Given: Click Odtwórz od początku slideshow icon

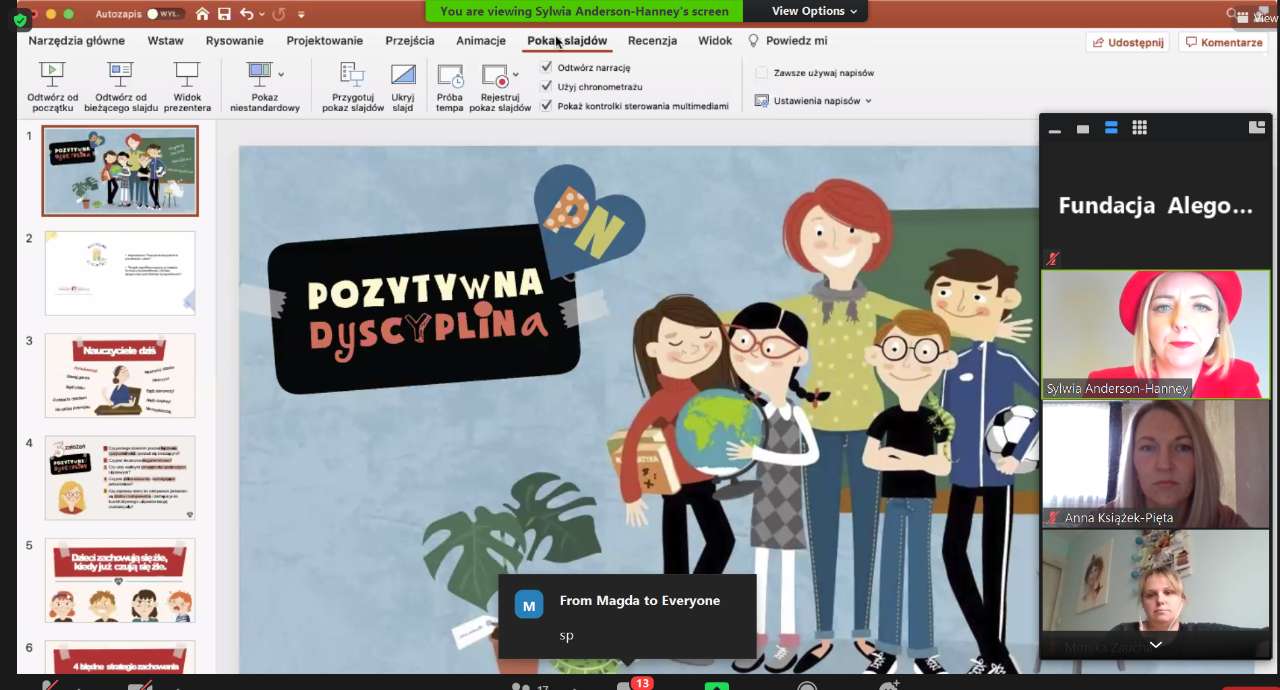Looking at the screenshot, I should coord(52,75).
